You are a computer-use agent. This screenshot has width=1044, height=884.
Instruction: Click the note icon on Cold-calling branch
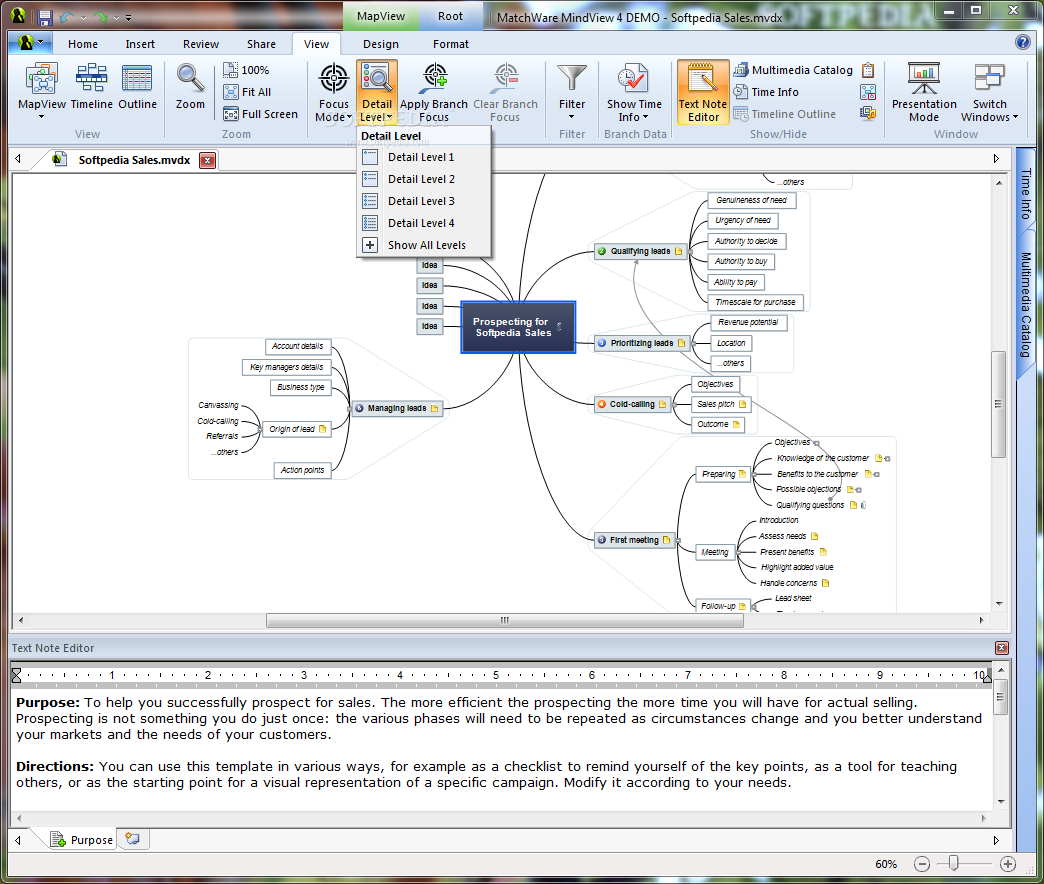tap(662, 405)
